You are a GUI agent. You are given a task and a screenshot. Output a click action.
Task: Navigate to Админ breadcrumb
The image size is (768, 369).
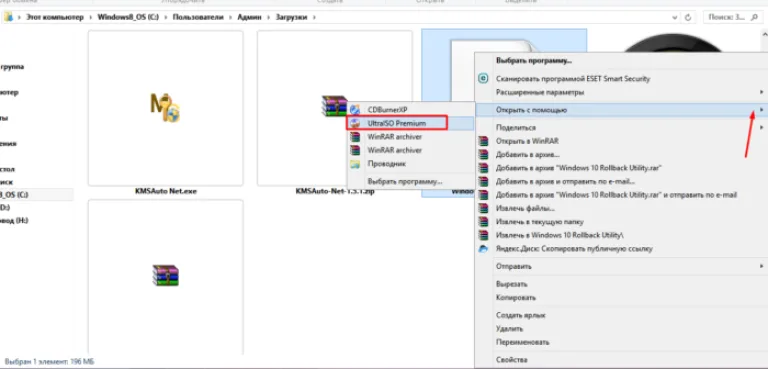pos(249,17)
